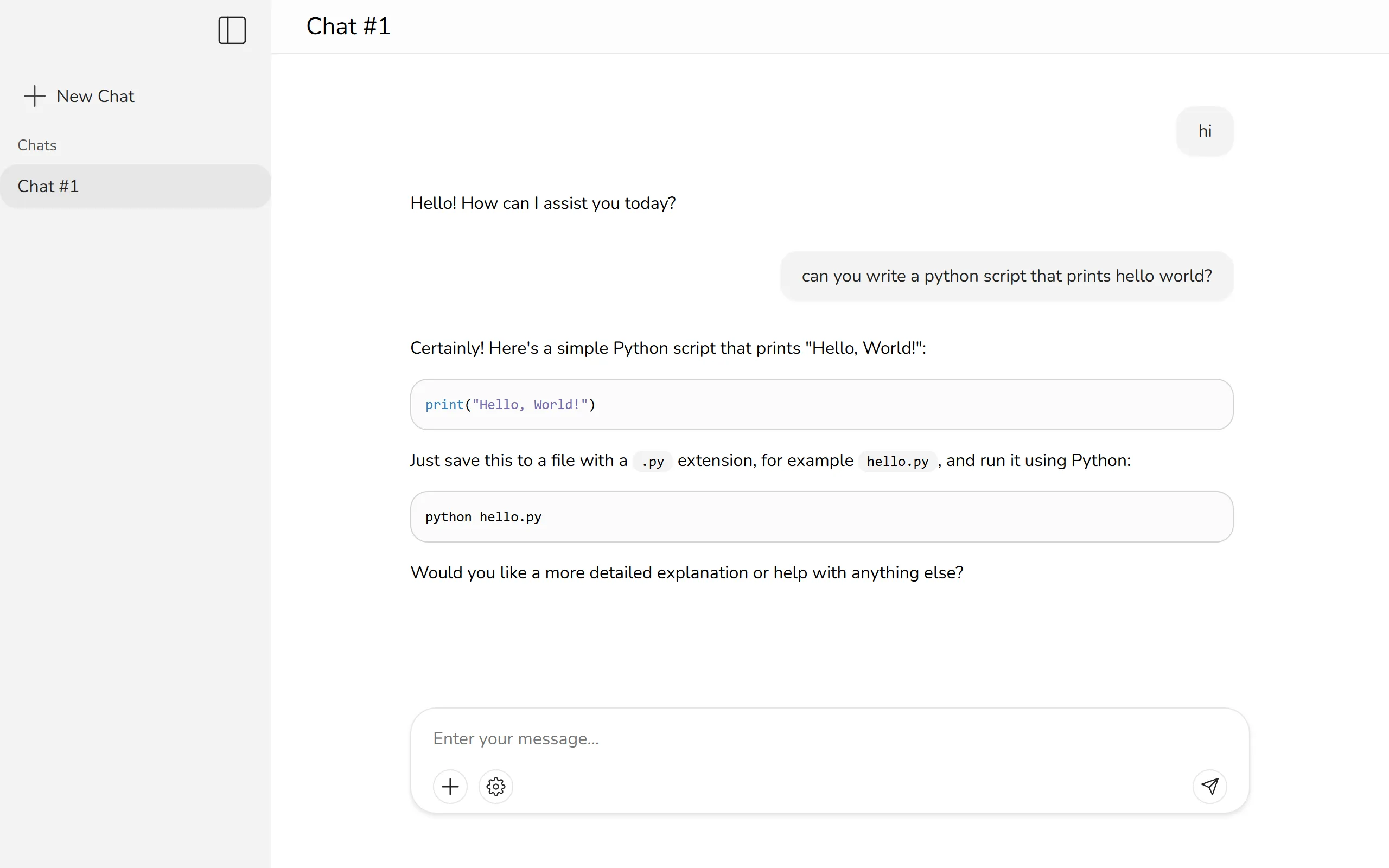The height and width of the screenshot is (868, 1389).
Task: Click the python script request bubble
Action: coord(1006,276)
